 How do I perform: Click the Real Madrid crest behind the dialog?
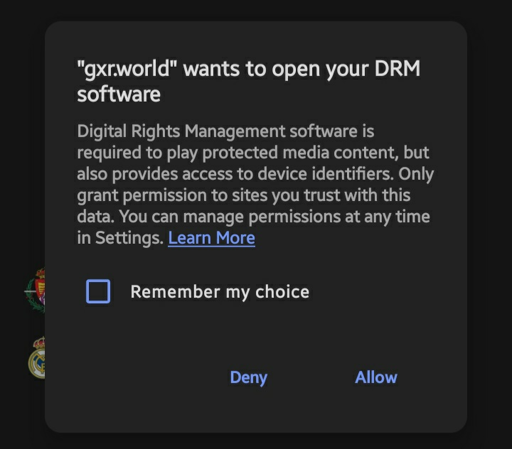[x=37, y=358]
